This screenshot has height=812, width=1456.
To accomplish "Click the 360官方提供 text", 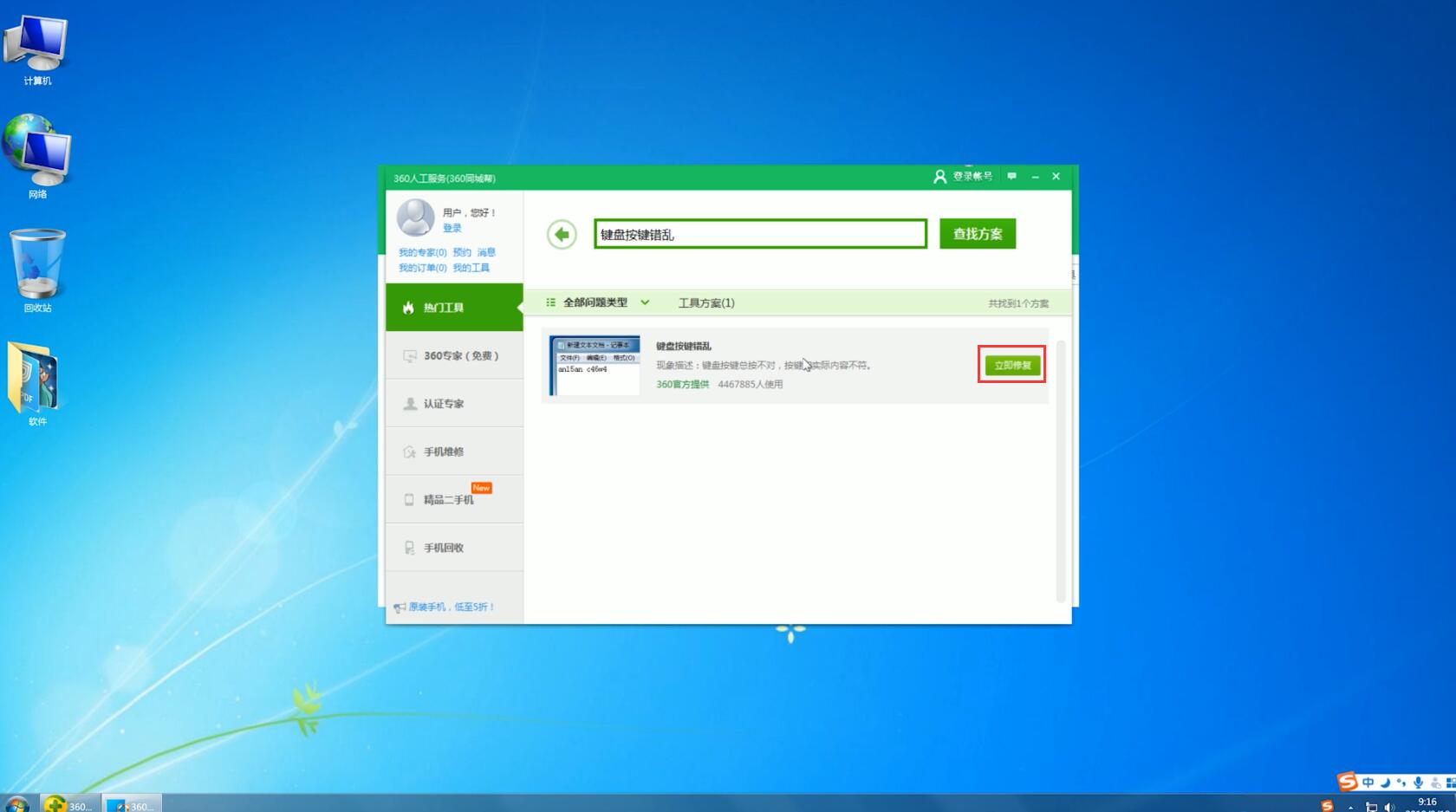I will (x=682, y=384).
